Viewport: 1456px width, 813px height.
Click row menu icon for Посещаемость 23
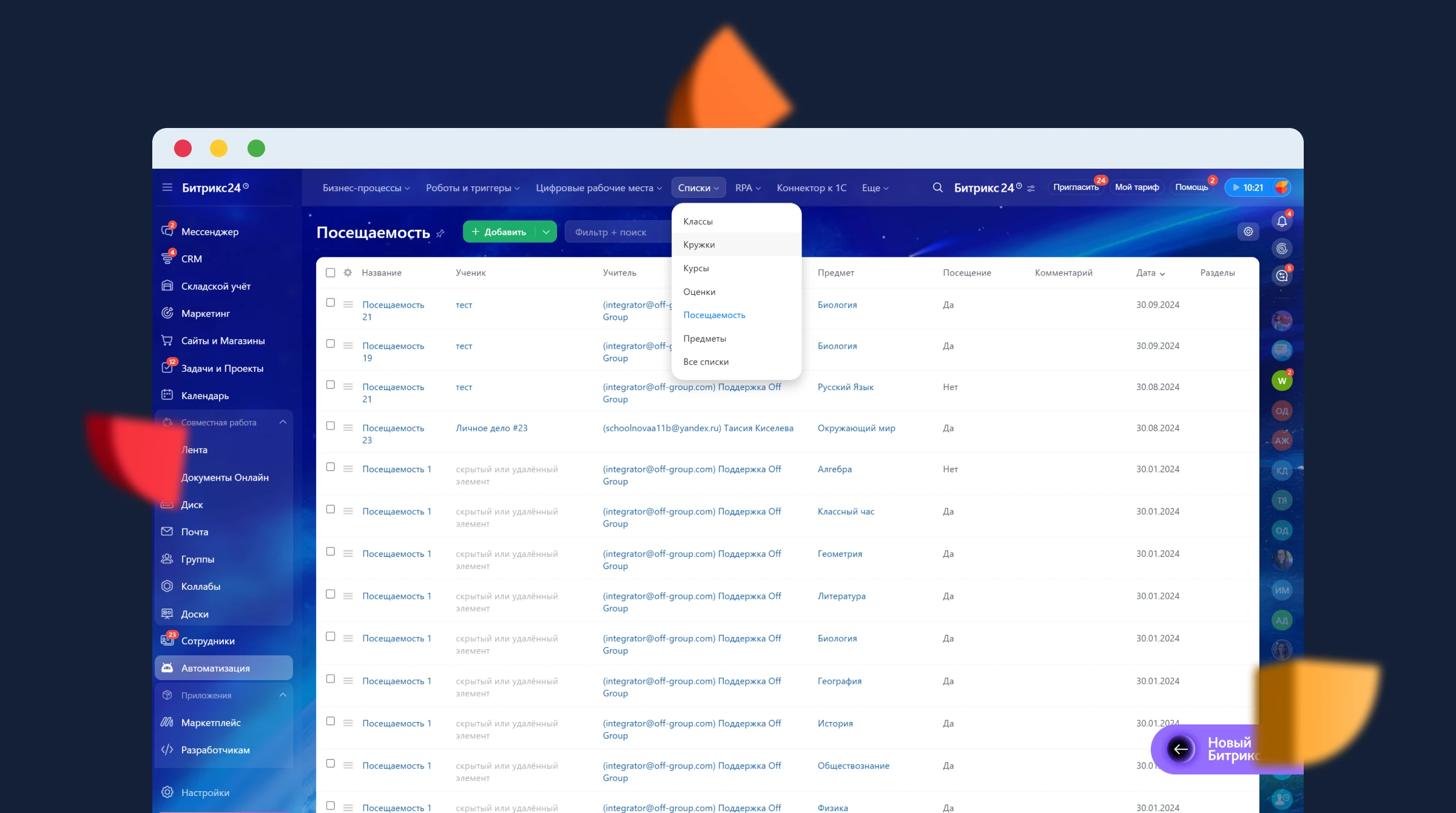click(348, 428)
